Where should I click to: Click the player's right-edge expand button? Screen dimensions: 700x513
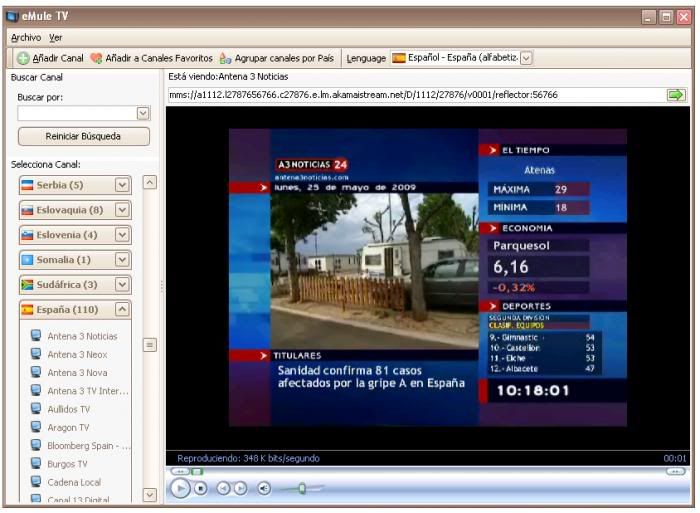tap(675, 471)
